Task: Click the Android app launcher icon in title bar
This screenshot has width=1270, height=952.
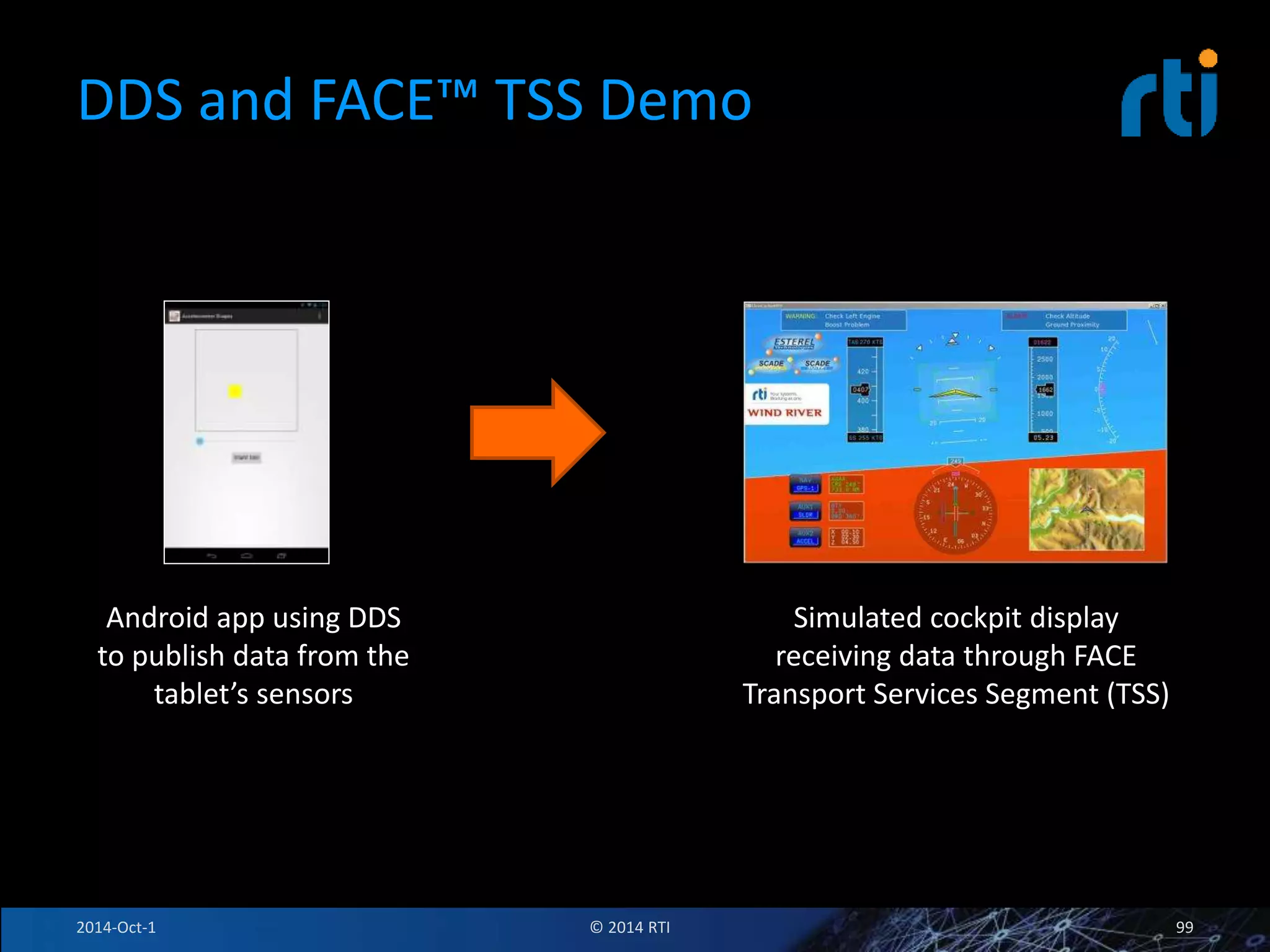Action: pos(174,316)
